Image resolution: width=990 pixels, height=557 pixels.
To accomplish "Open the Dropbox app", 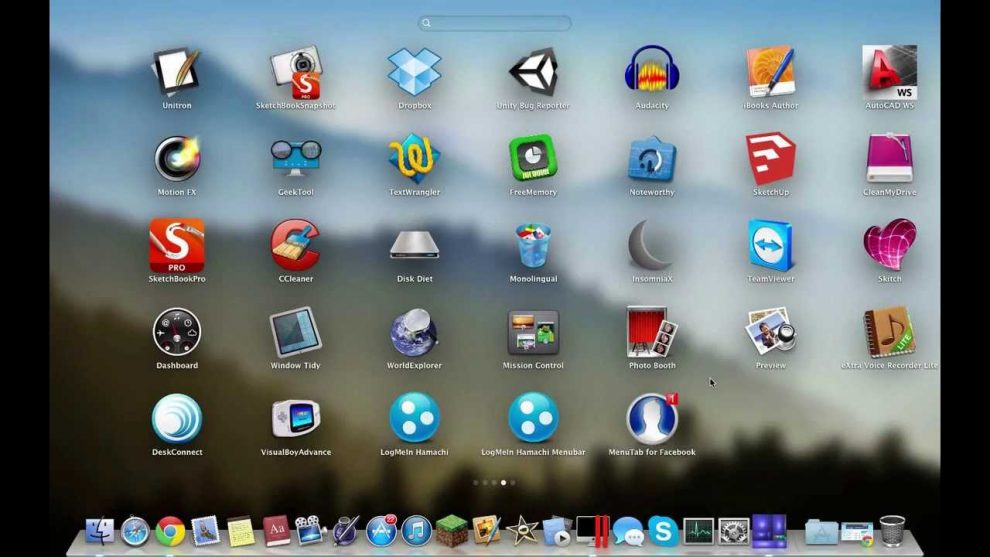I will 414,72.
